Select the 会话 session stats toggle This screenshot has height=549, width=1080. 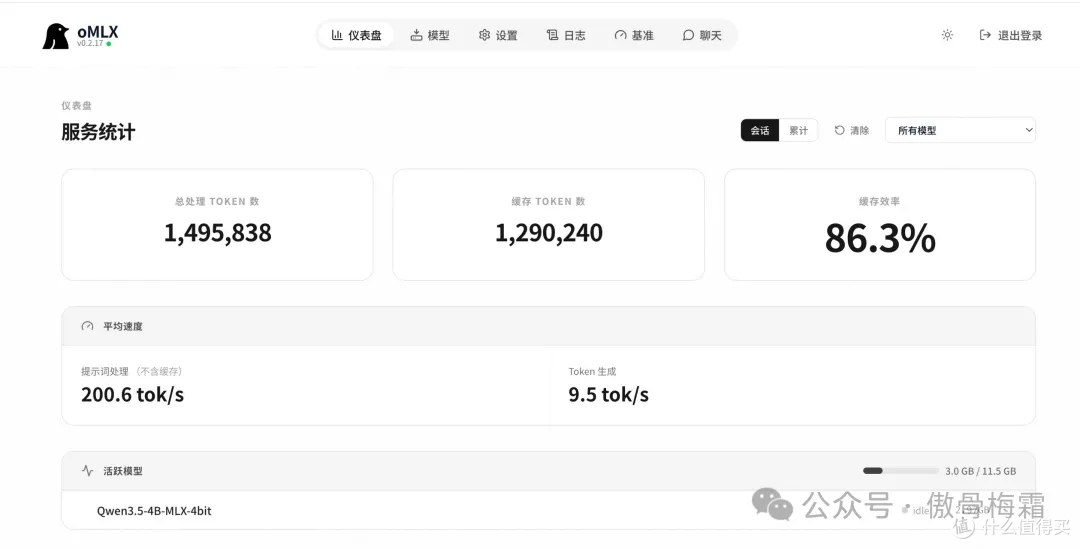click(x=760, y=130)
